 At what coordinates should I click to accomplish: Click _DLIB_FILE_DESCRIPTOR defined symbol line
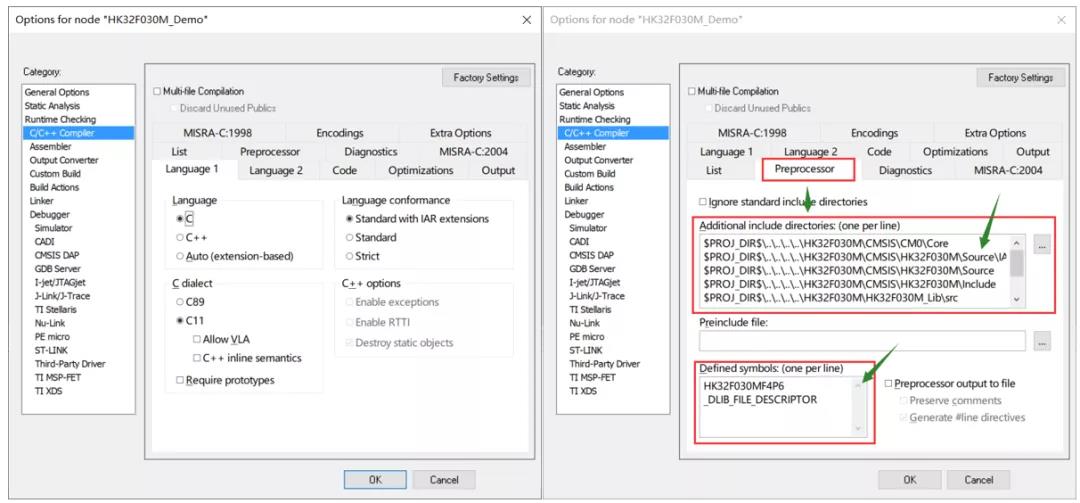coord(760,399)
